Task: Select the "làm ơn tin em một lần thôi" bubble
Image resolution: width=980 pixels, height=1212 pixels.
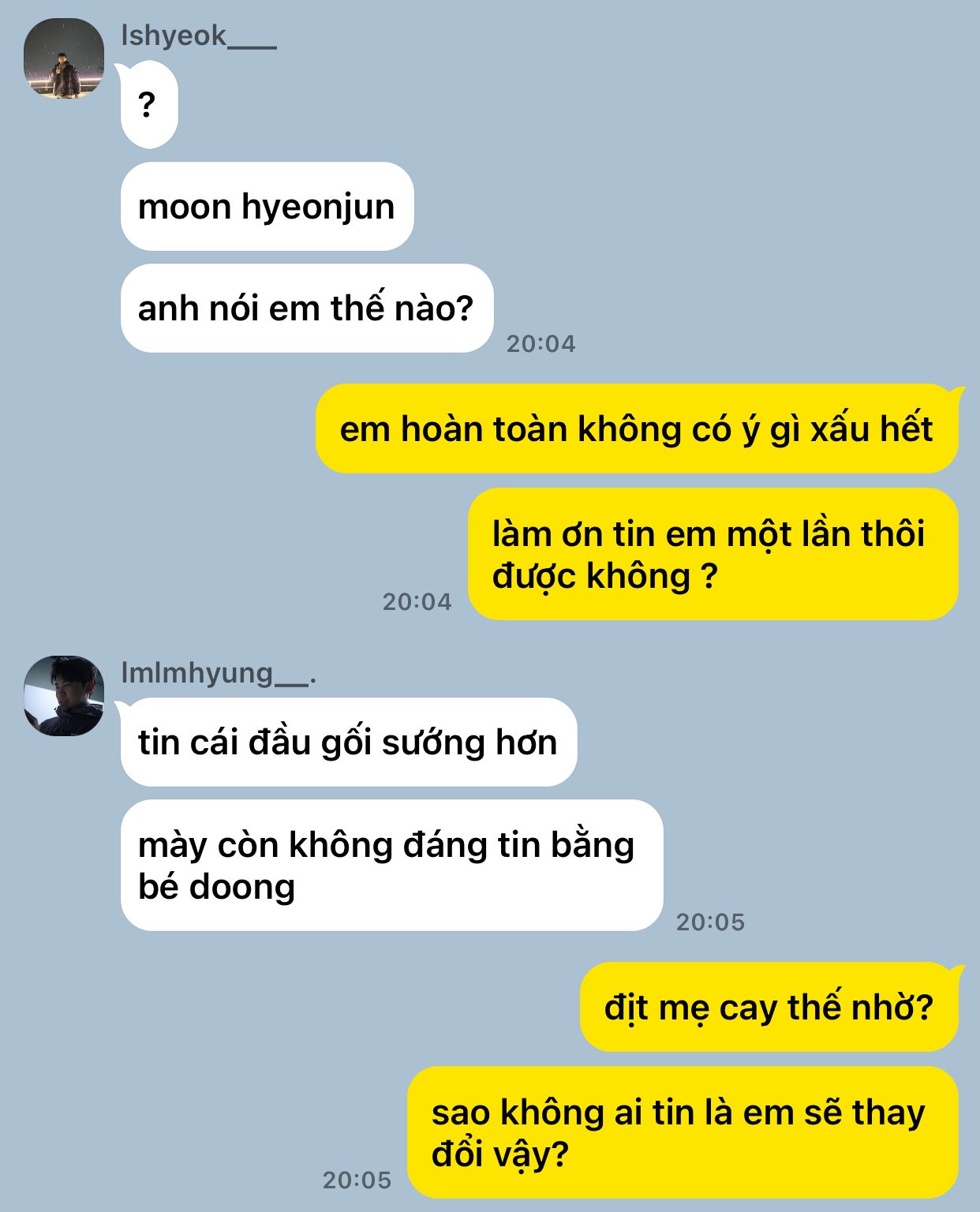Action: point(713,555)
